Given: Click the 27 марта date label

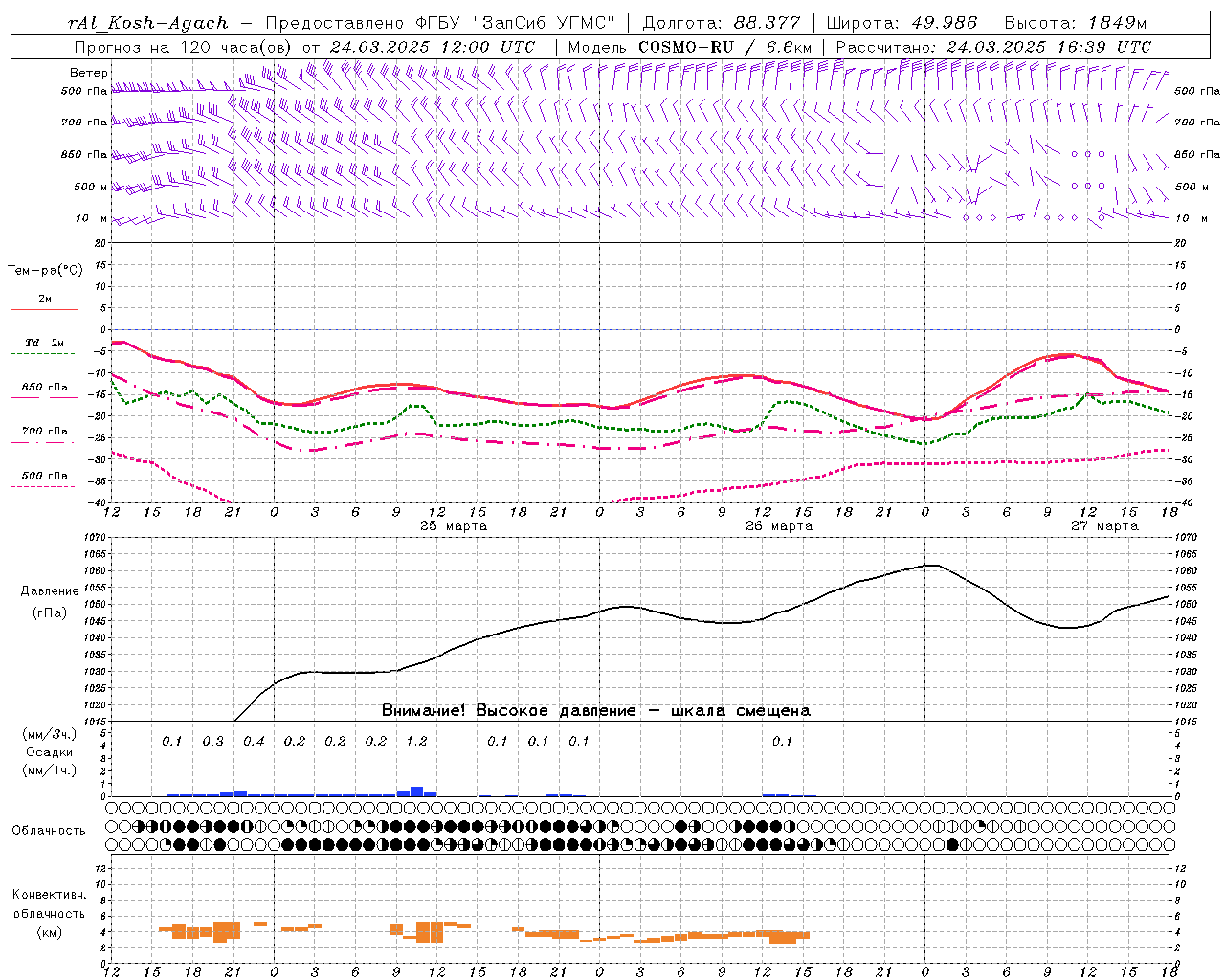Looking at the screenshot, I should 1105,526.
